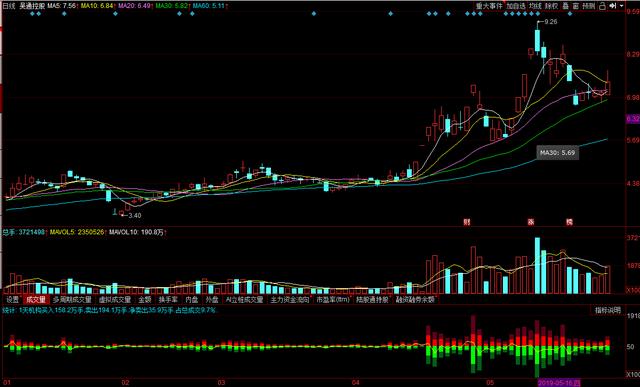640x387 pixels.
Task: Switch to 换手率 turnover tab
Action: (x=168, y=300)
